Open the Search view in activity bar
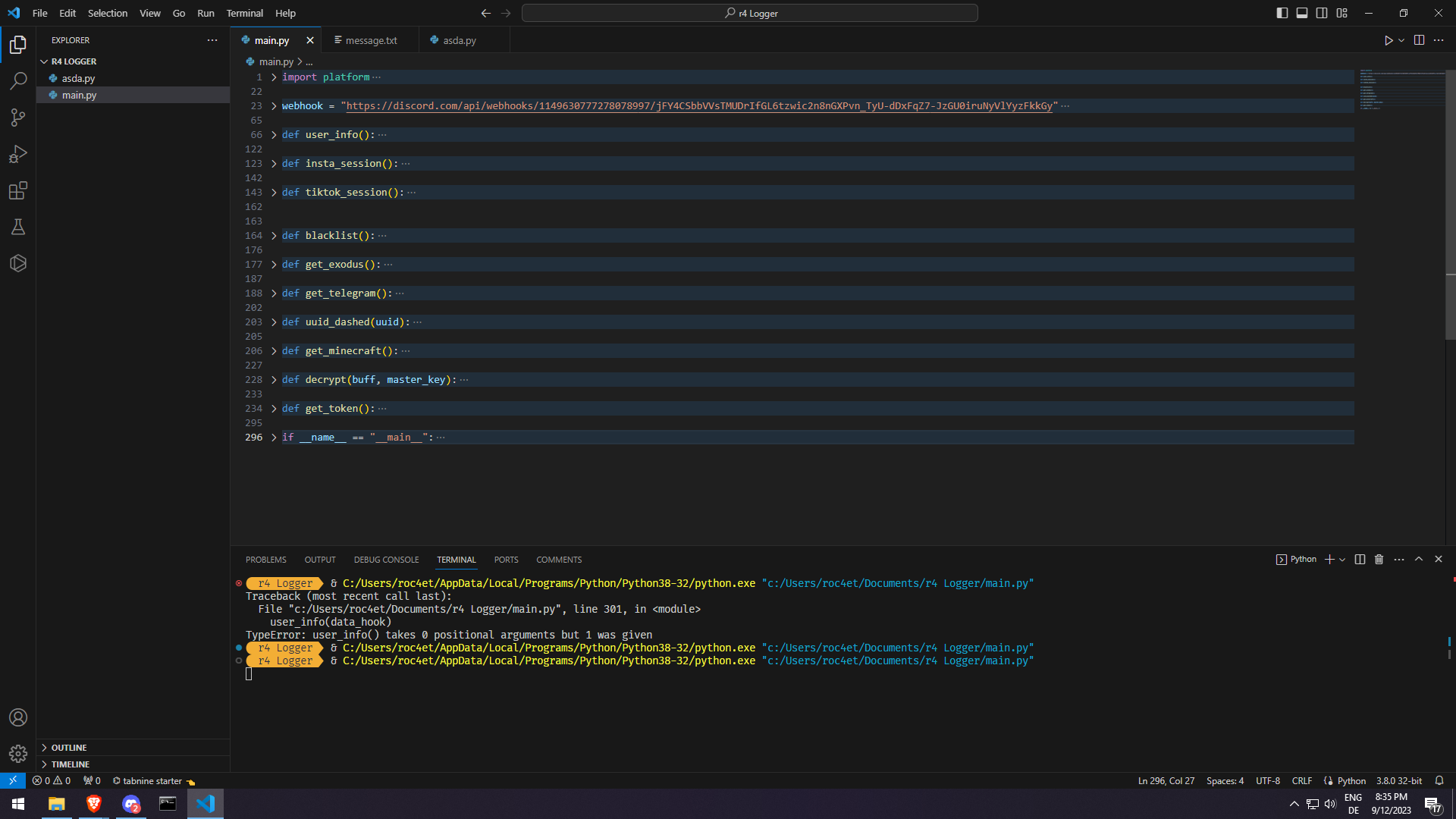The width and height of the screenshot is (1456, 819). [x=18, y=80]
